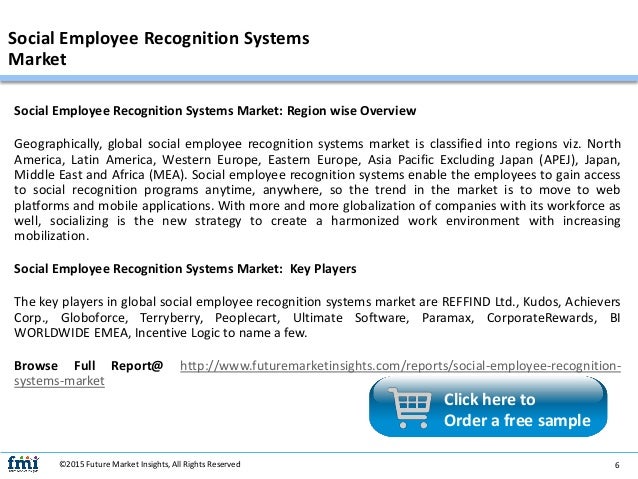Click the 'Click here to Order a free sample' button
Viewport: 638px width, 479px height.
point(488,407)
